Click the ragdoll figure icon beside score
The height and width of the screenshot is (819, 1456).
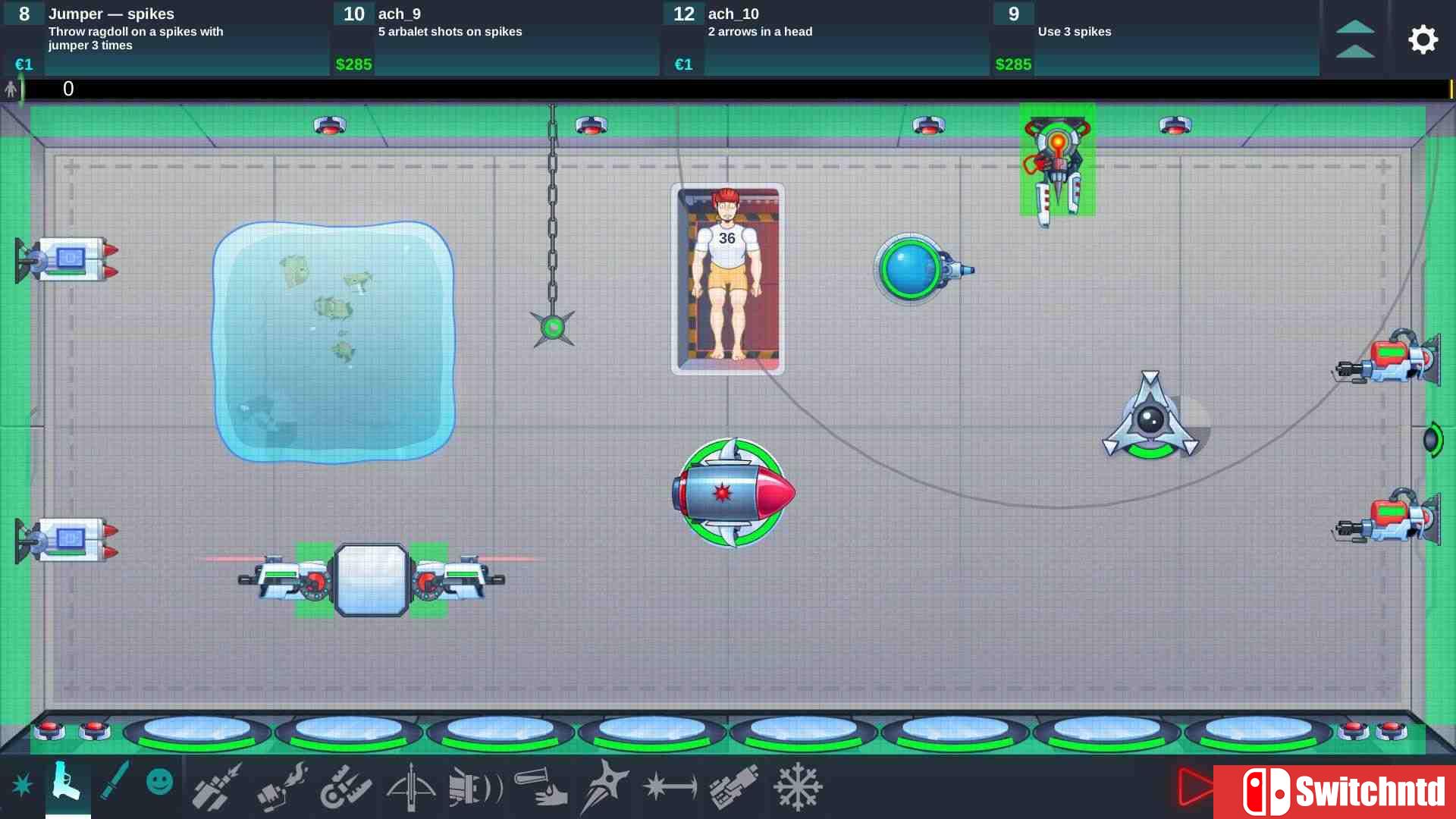11,89
